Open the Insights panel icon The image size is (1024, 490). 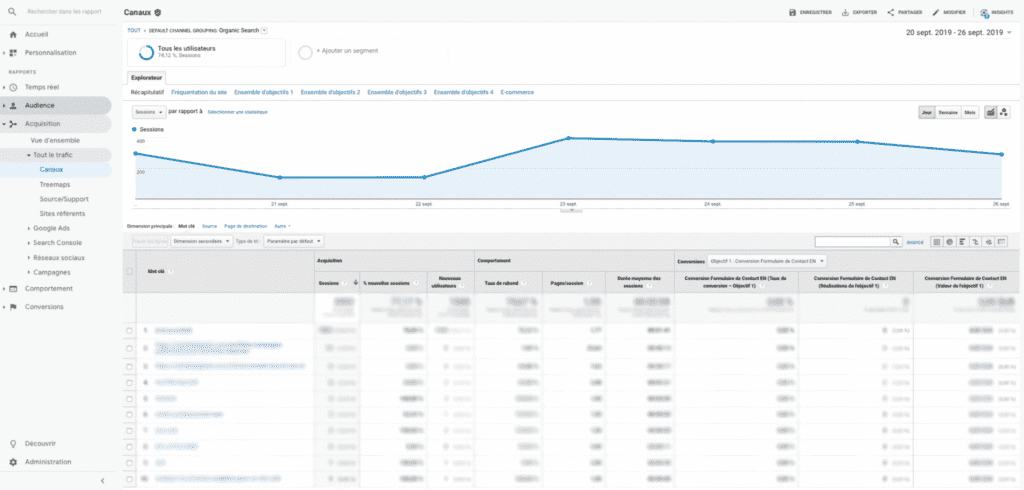coord(985,13)
